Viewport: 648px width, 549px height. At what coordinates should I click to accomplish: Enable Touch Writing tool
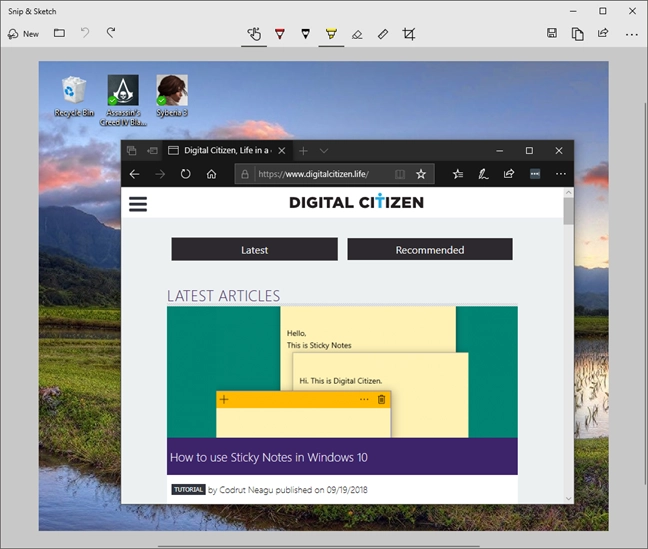coord(254,34)
